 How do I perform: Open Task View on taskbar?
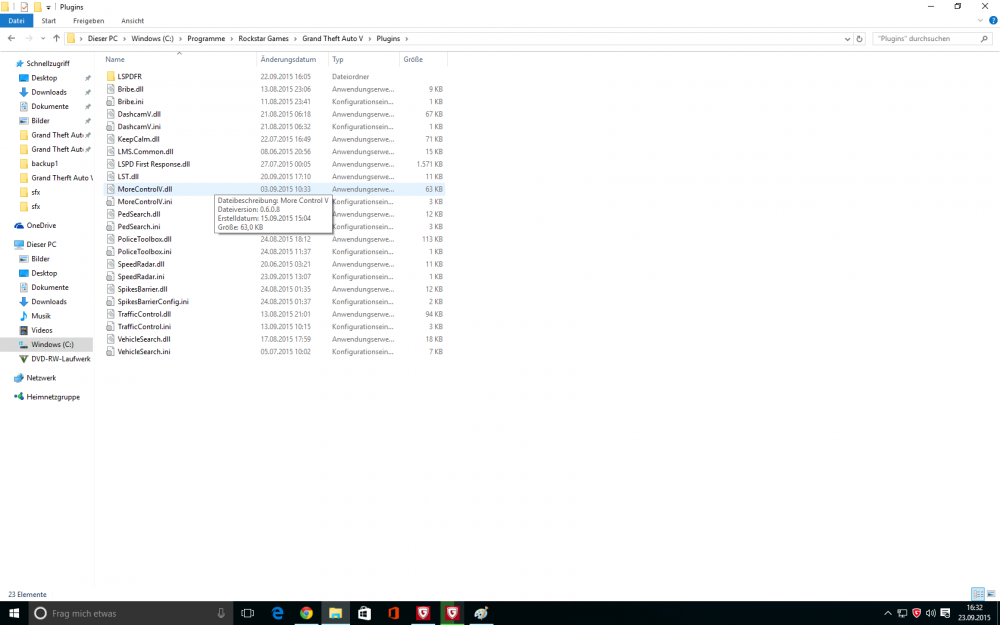(x=247, y=613)
